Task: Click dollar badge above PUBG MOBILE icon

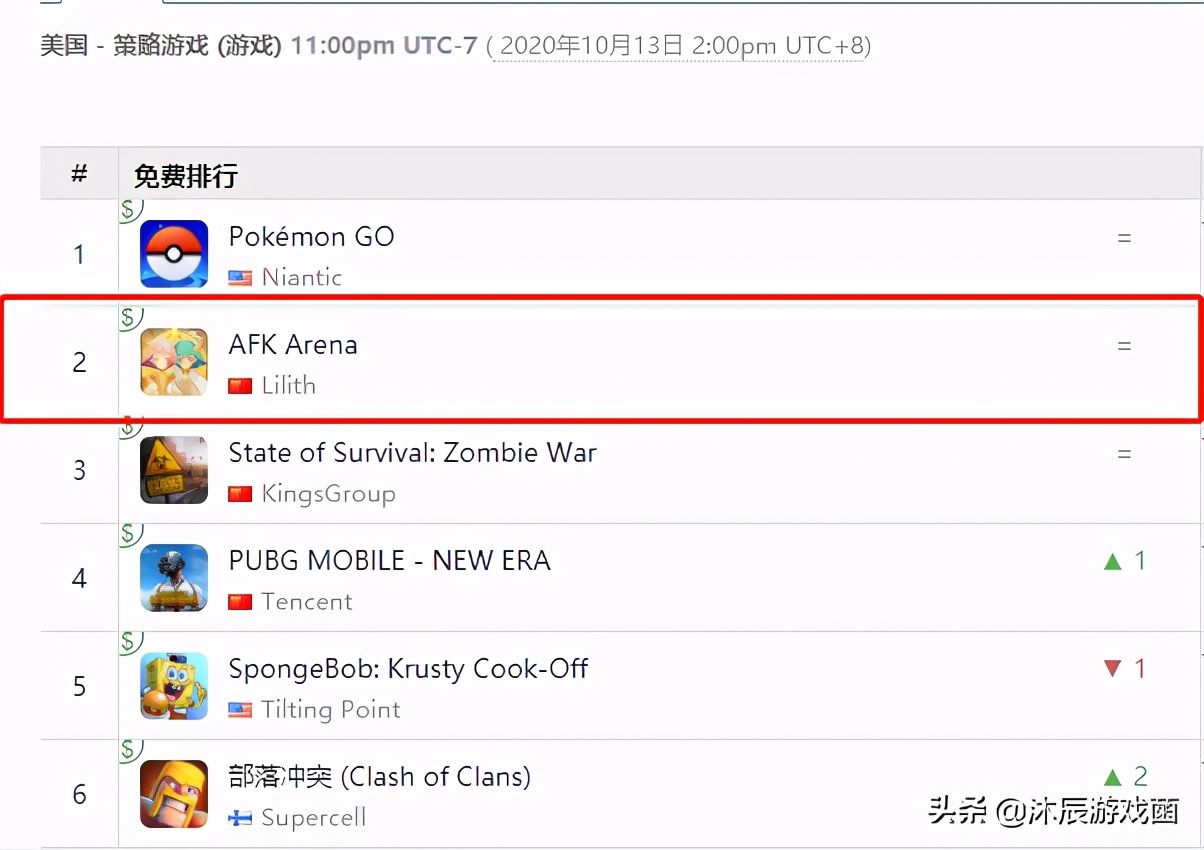Action: pos(129,534)
